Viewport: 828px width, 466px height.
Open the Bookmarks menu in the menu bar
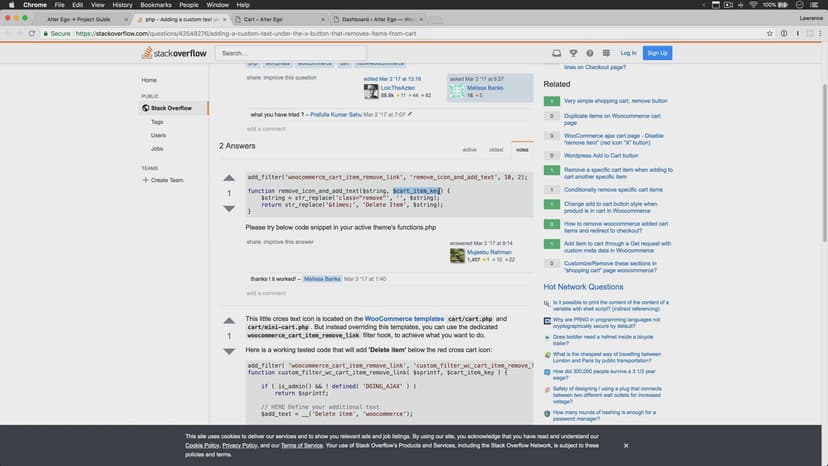(155, 5)
